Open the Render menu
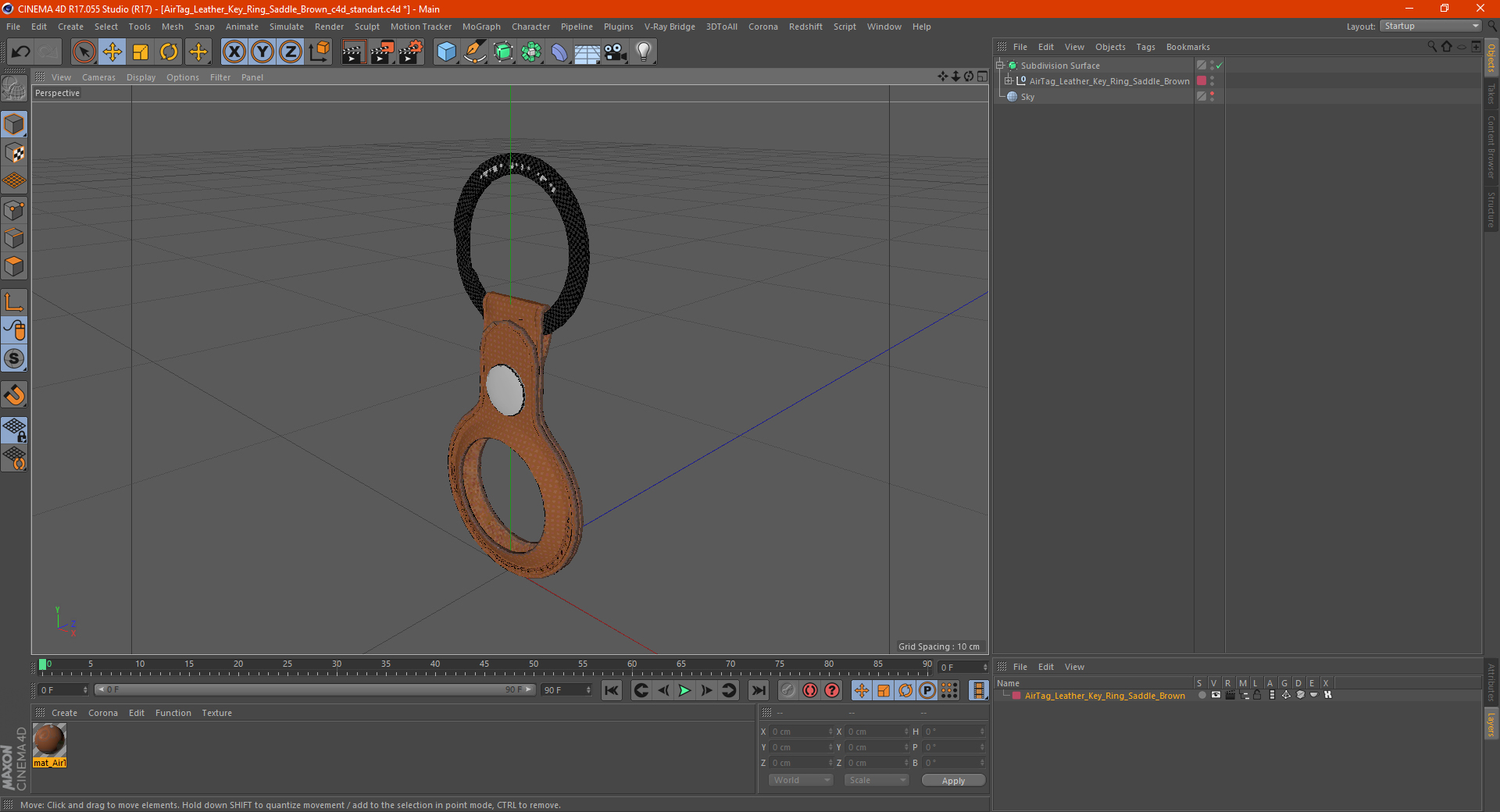 (x=329, y=27)
